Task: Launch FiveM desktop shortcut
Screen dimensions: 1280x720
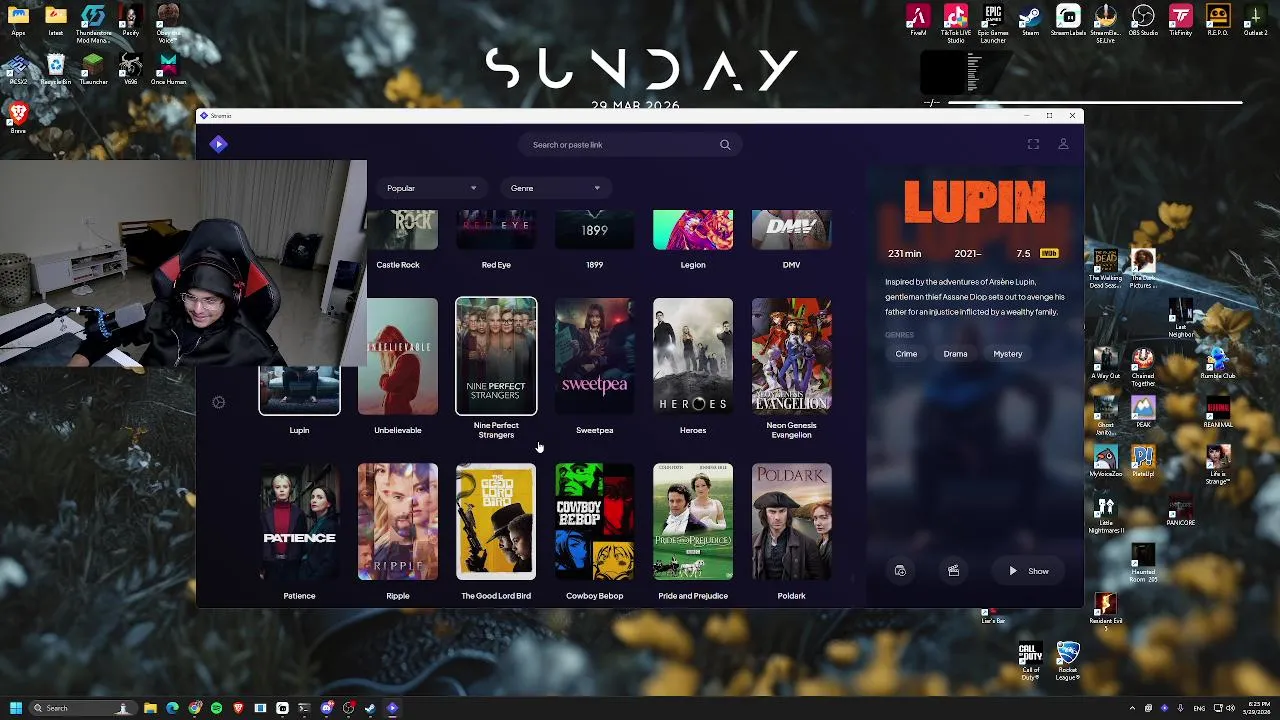Action: [x=918, y=20]
